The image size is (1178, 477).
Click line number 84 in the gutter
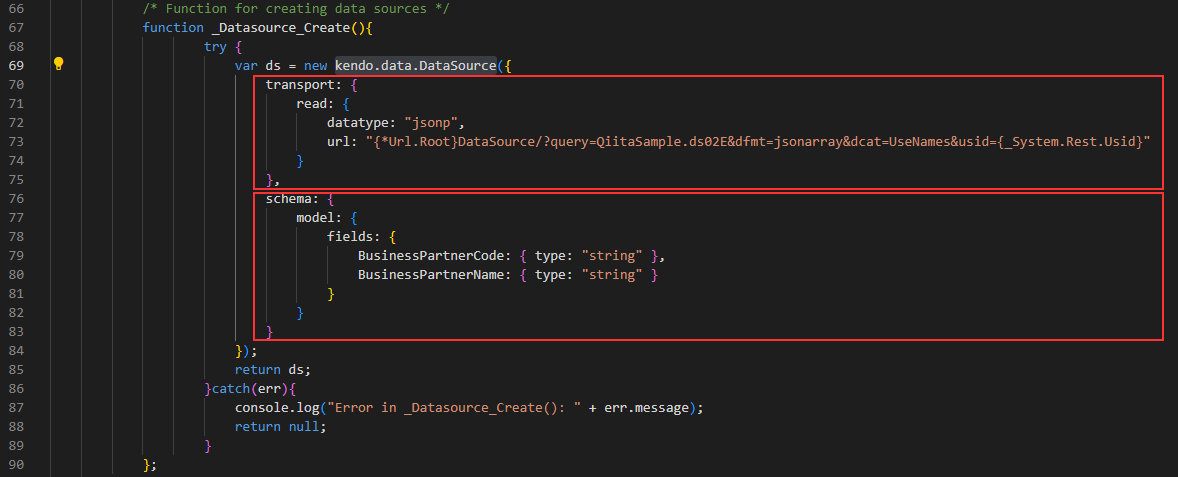tap(17, 351)
